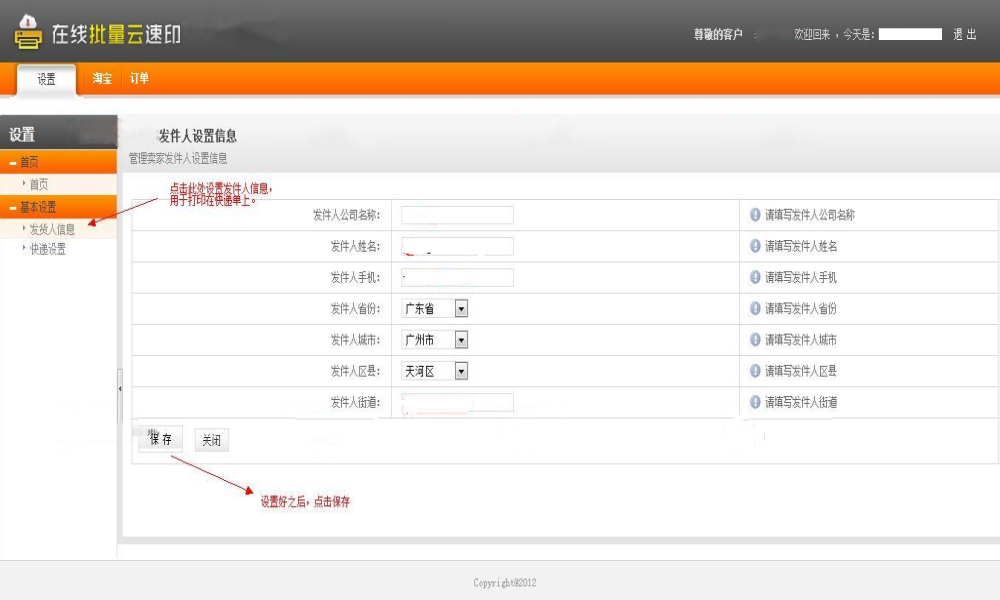Click 退出 to log out
This screenshot has height=600, width=1000.
(x=964, y=34)
